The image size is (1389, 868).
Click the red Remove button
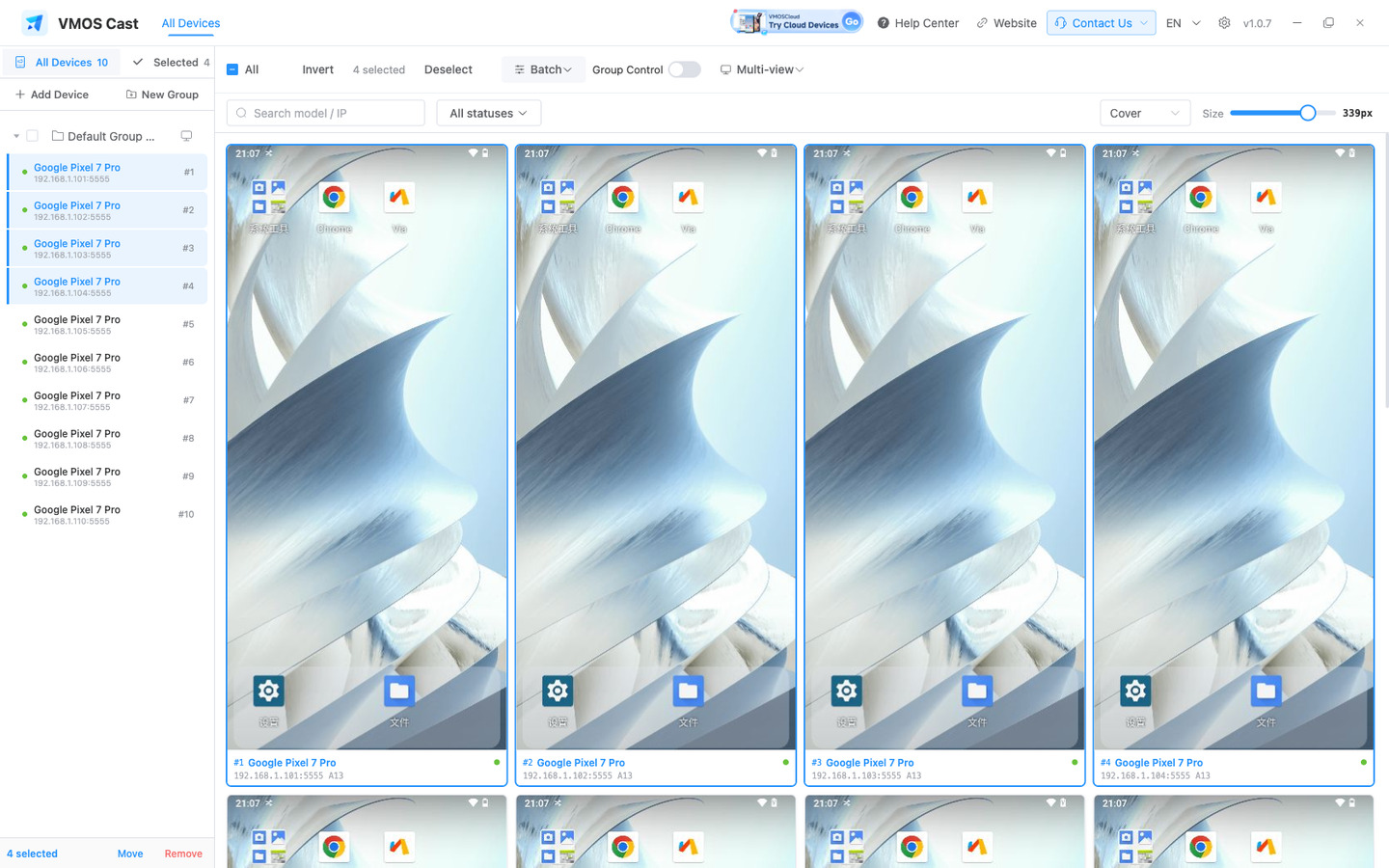(183, 854)
